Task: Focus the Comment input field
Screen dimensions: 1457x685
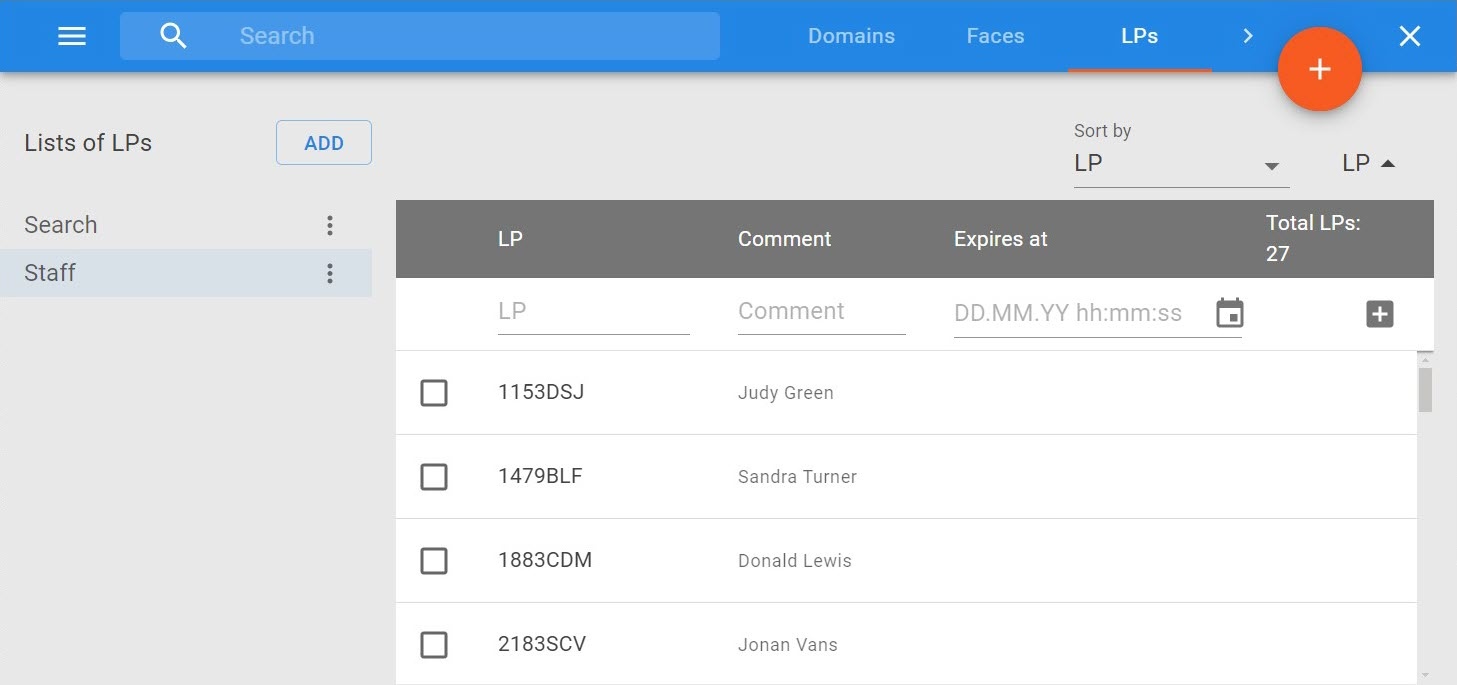Action: (821, 311)
